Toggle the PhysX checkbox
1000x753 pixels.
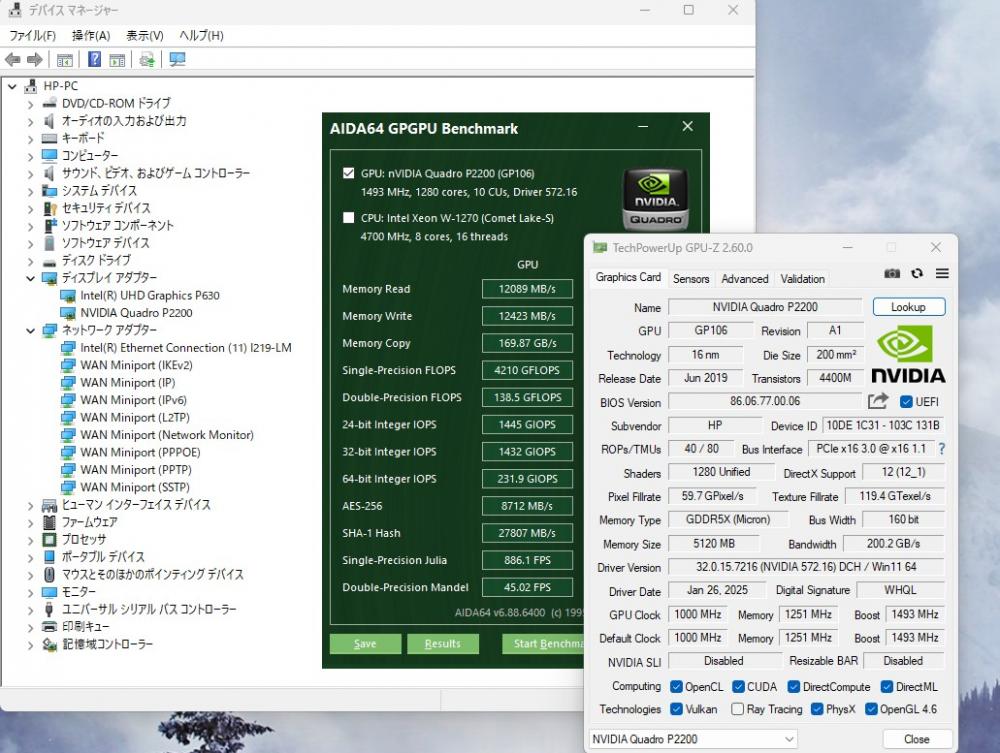tap(816, 709)
